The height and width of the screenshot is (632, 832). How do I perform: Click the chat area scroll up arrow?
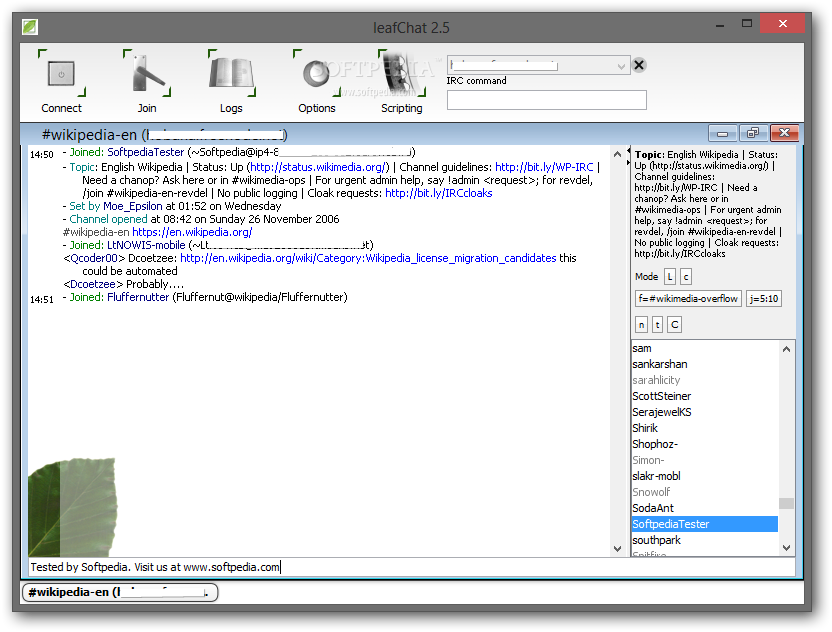coord(617,154)
